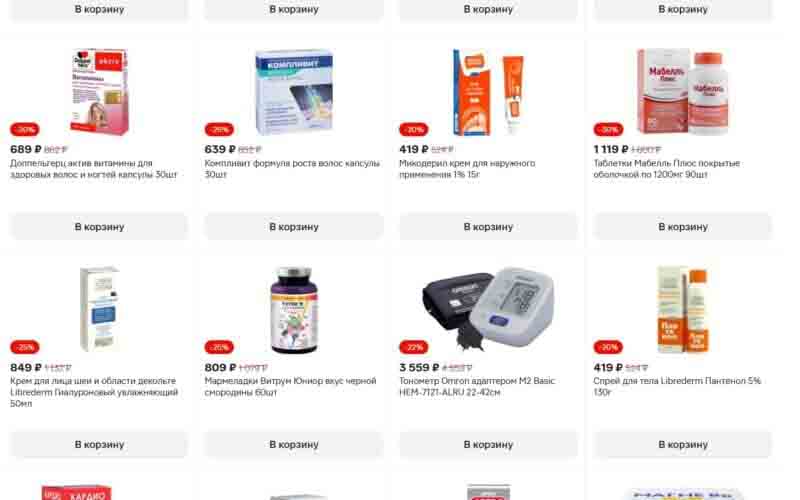Open the Vitrum Junior gummies jar image

pos(294,310)
